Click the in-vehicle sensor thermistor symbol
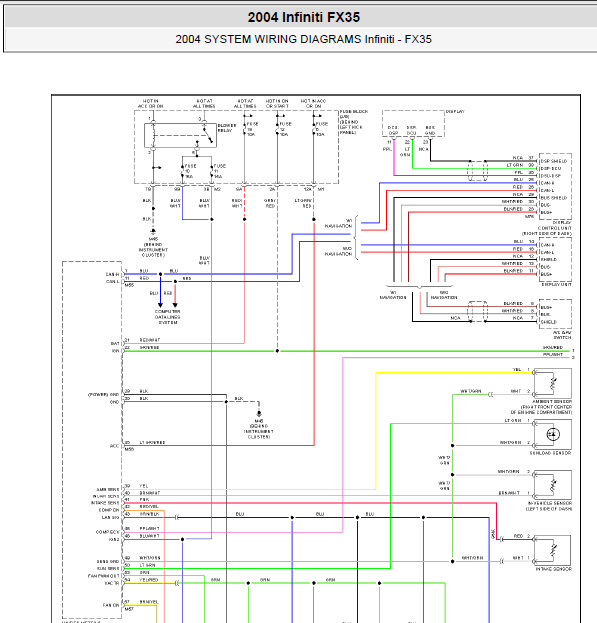This screenshot has height=623, width=597. pyautogui.click(x=553, y=485)
